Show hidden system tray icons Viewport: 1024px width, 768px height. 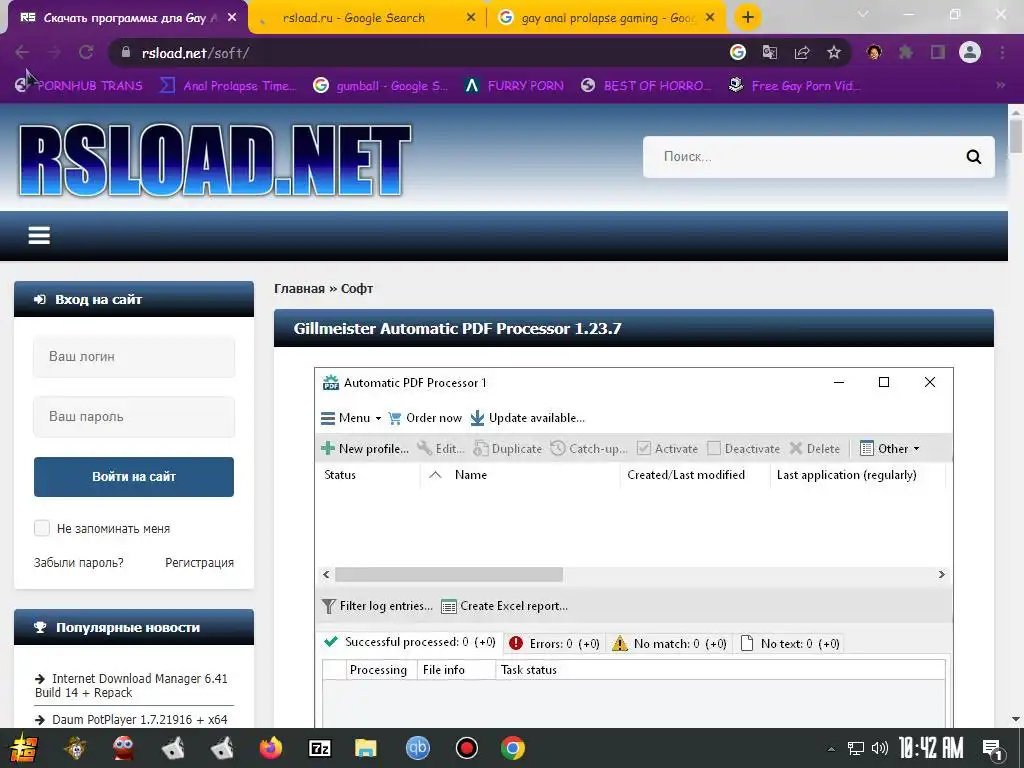tap(831, 749)
